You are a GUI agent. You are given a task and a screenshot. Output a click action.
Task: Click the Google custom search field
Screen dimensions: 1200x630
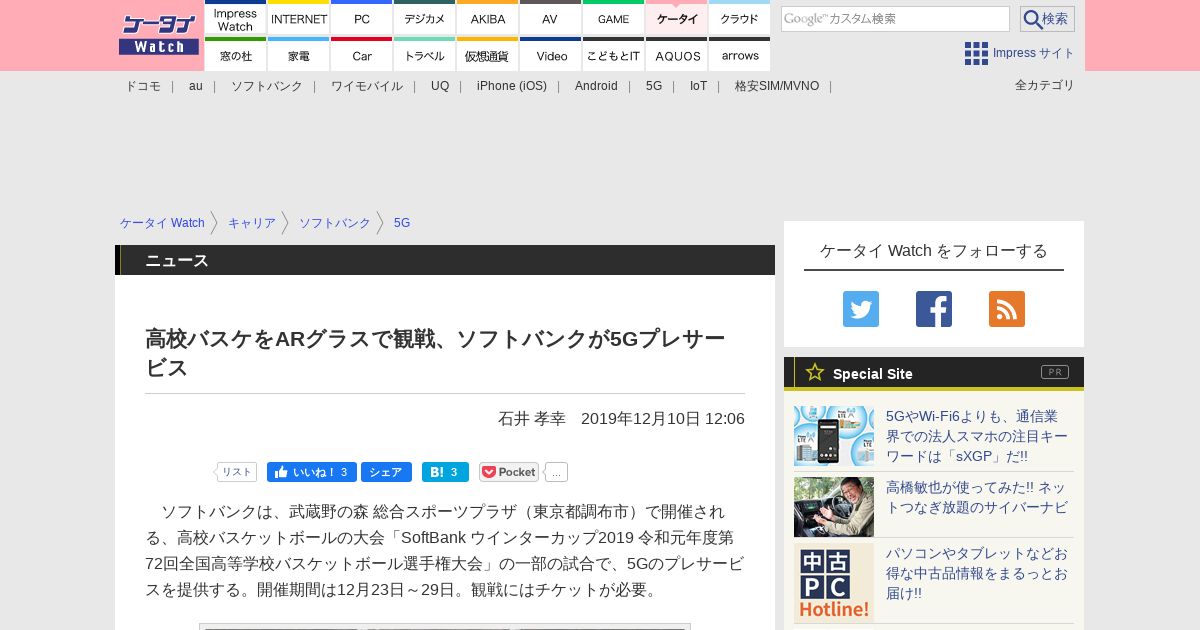(895, 19)
